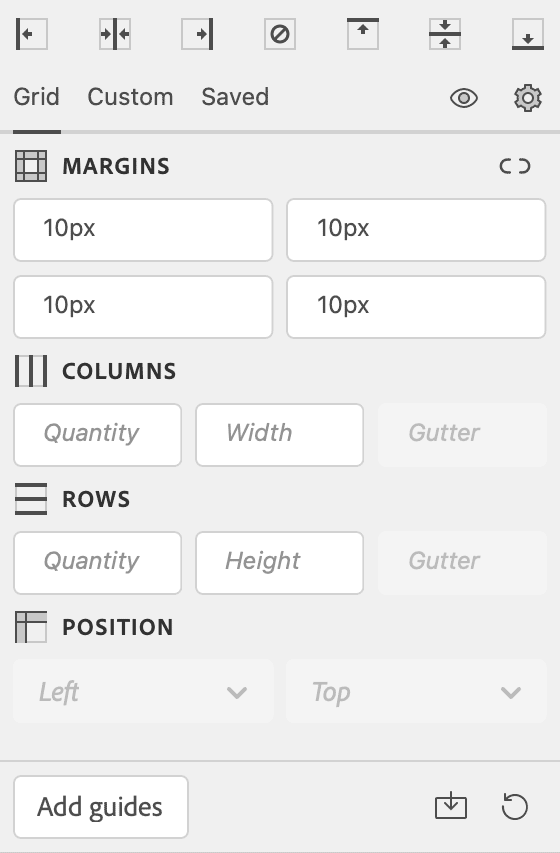The image size is (560, 853).
Task: Toggle guide visibility with the eye icon
Action: (x=464, y=98)
